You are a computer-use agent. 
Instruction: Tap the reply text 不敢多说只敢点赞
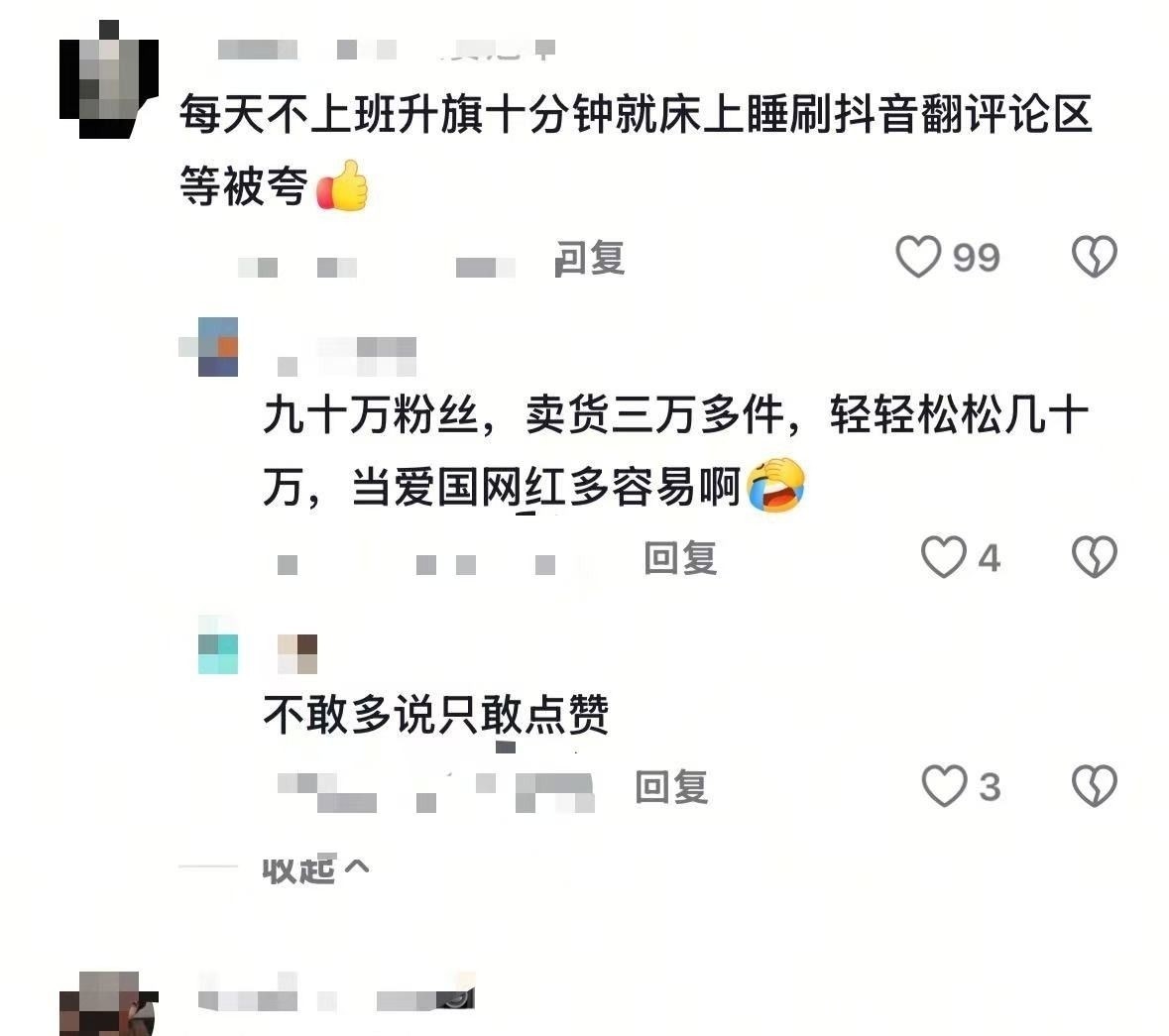pyautogui.click(x=436, y=714)
